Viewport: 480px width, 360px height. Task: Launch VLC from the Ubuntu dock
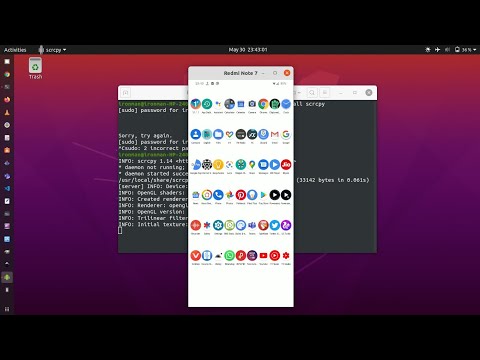pyautogui.click(x=7, y=112)
